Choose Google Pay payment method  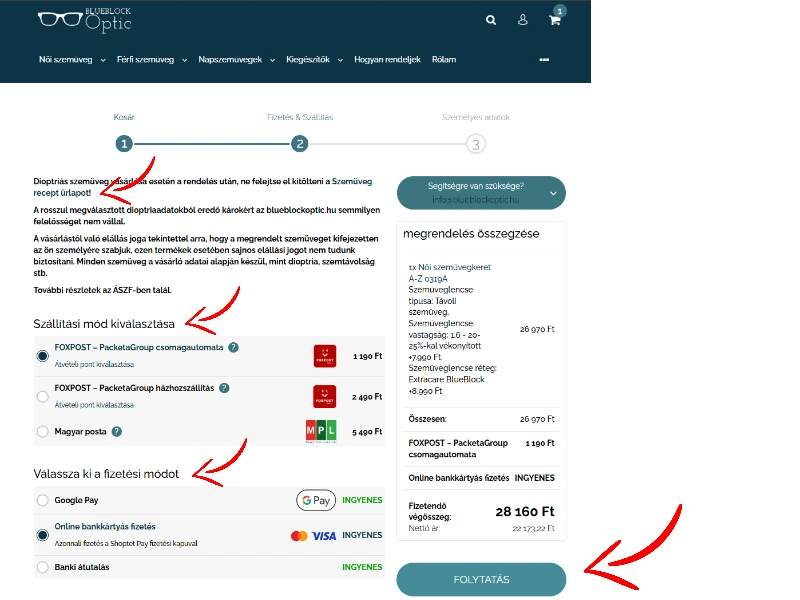42,500
